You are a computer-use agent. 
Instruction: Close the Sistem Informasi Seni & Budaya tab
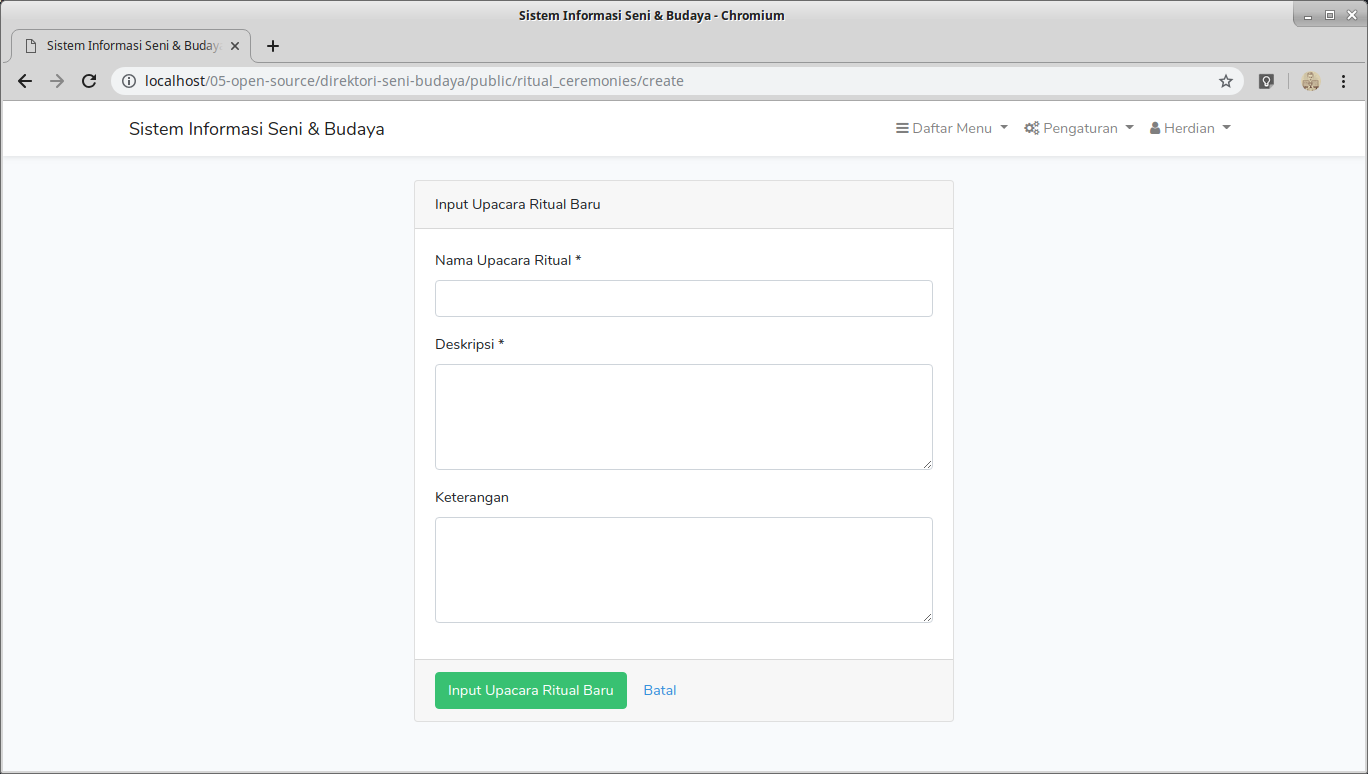point(235,46)
